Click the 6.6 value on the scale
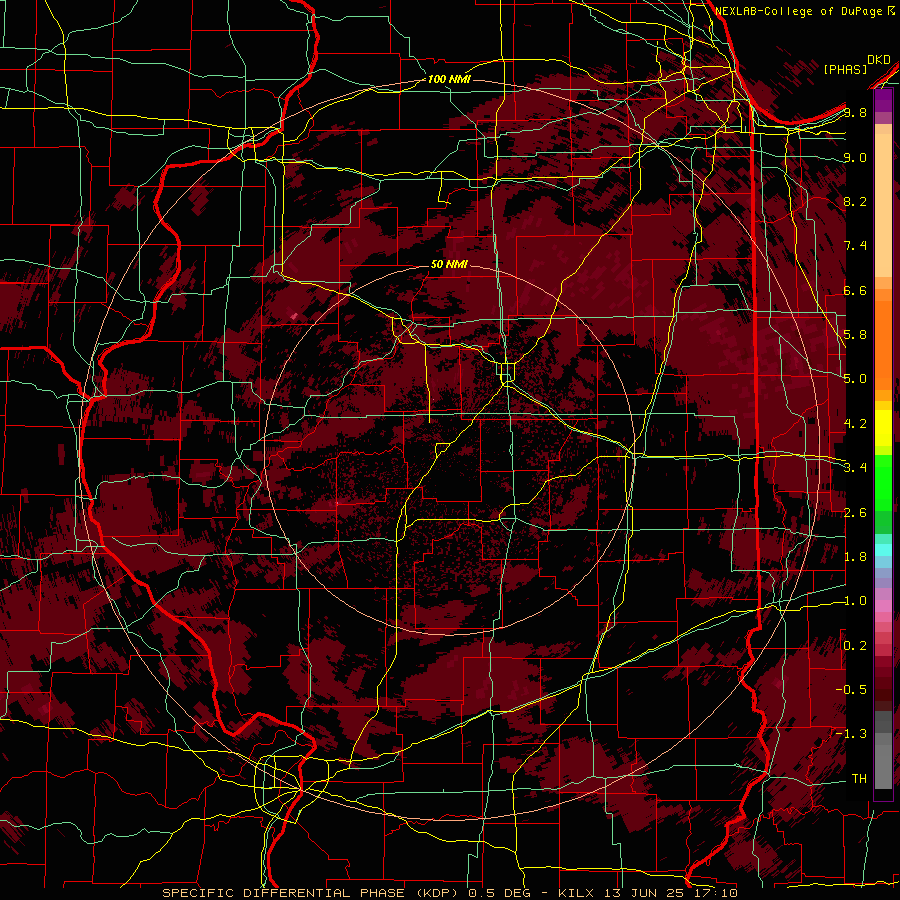Viewport: 900px width, 900px height. [855, 290]
